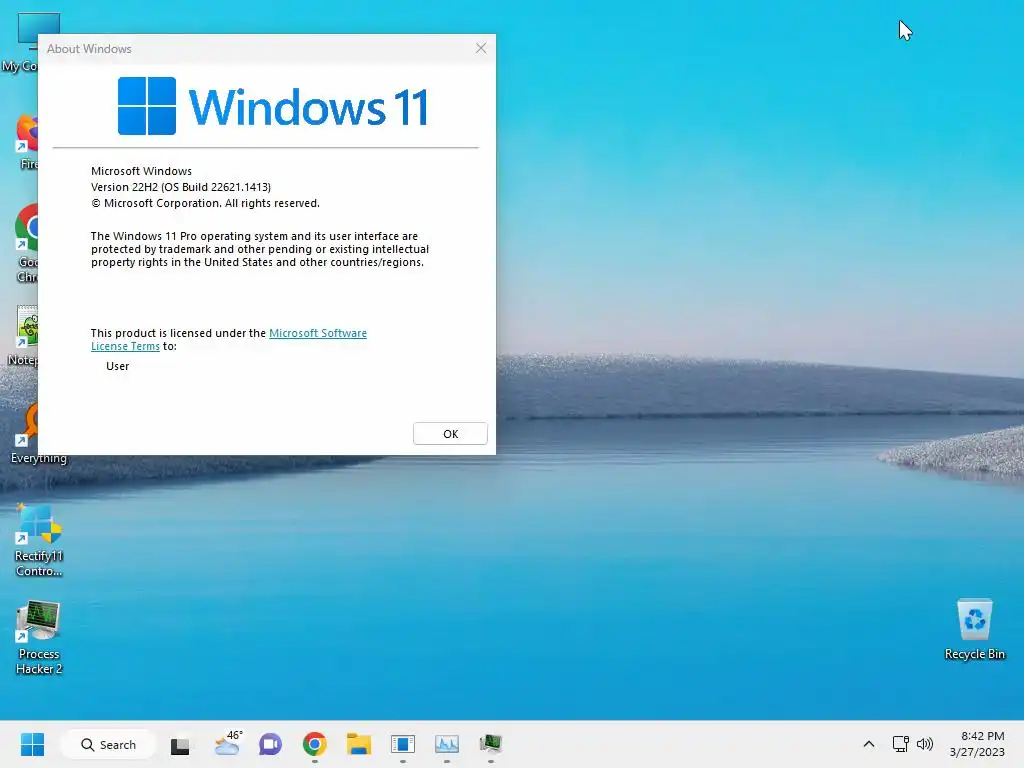Open the weather widget showing 46°
Viewport: 1024px width, 768px height.
point(227,744)
